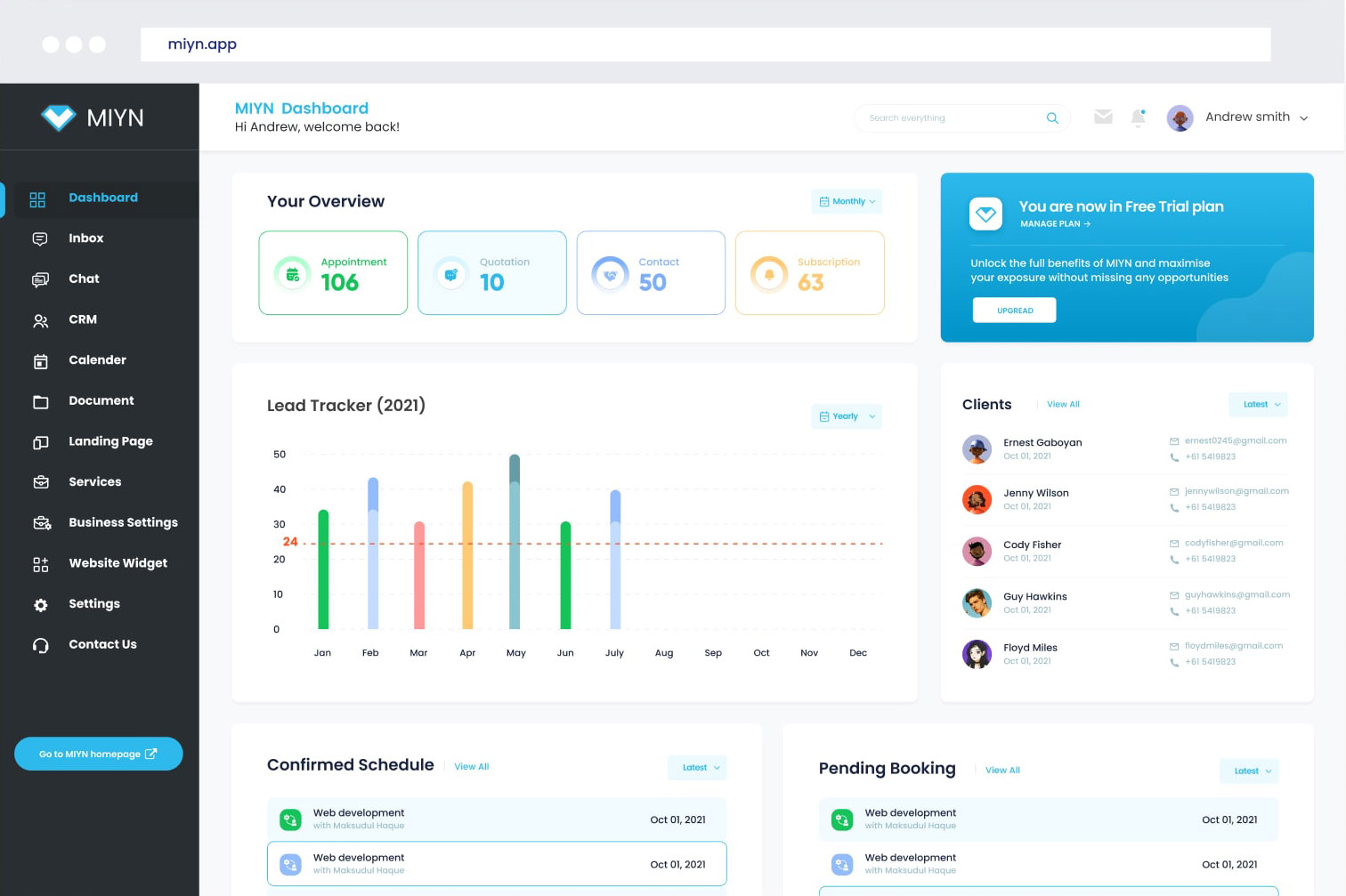Click View All next to Pending Booking
This screenshot has width=1346, height=896.
coord(1002,770)
